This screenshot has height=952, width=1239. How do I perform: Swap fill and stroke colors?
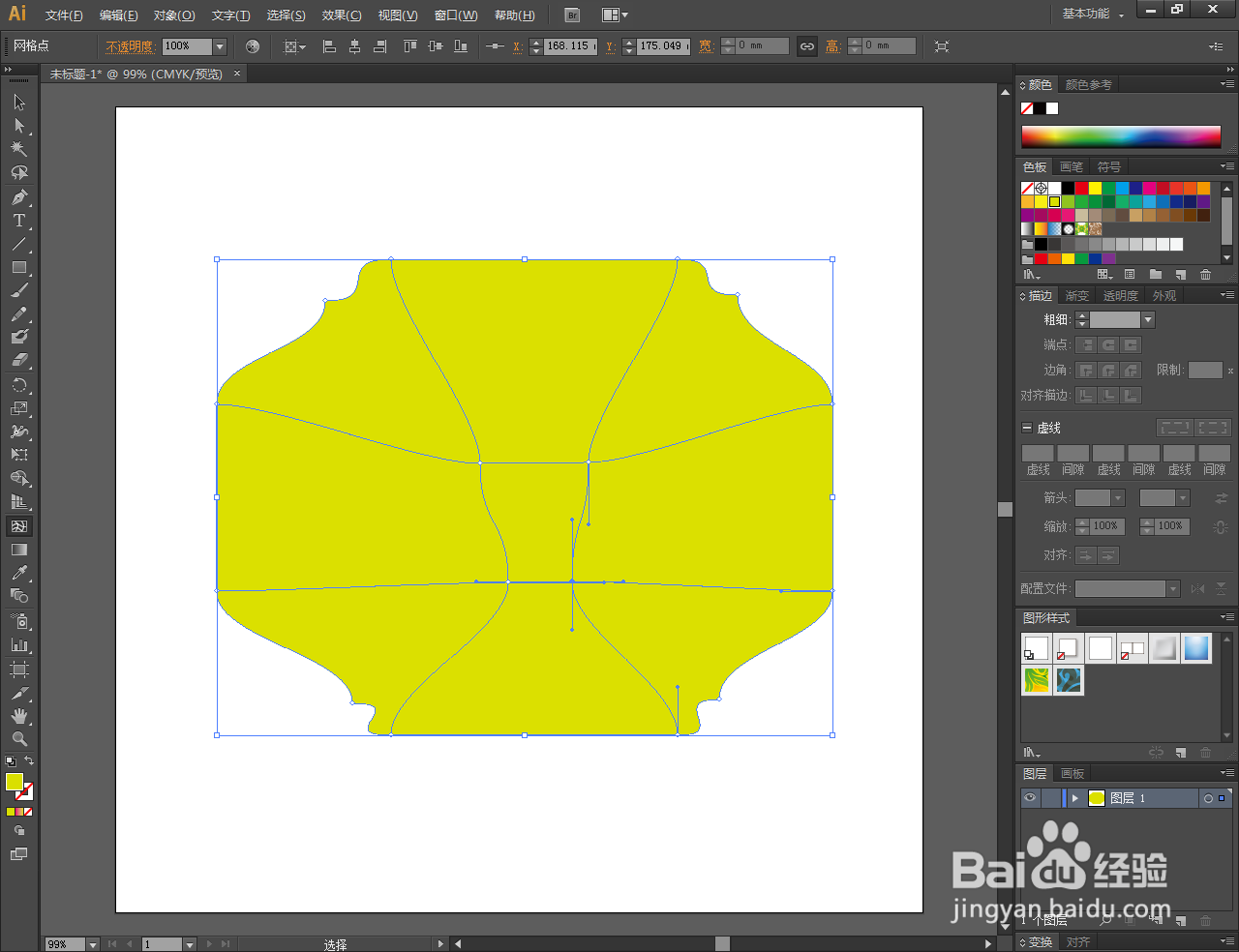[x=29, y=761]
